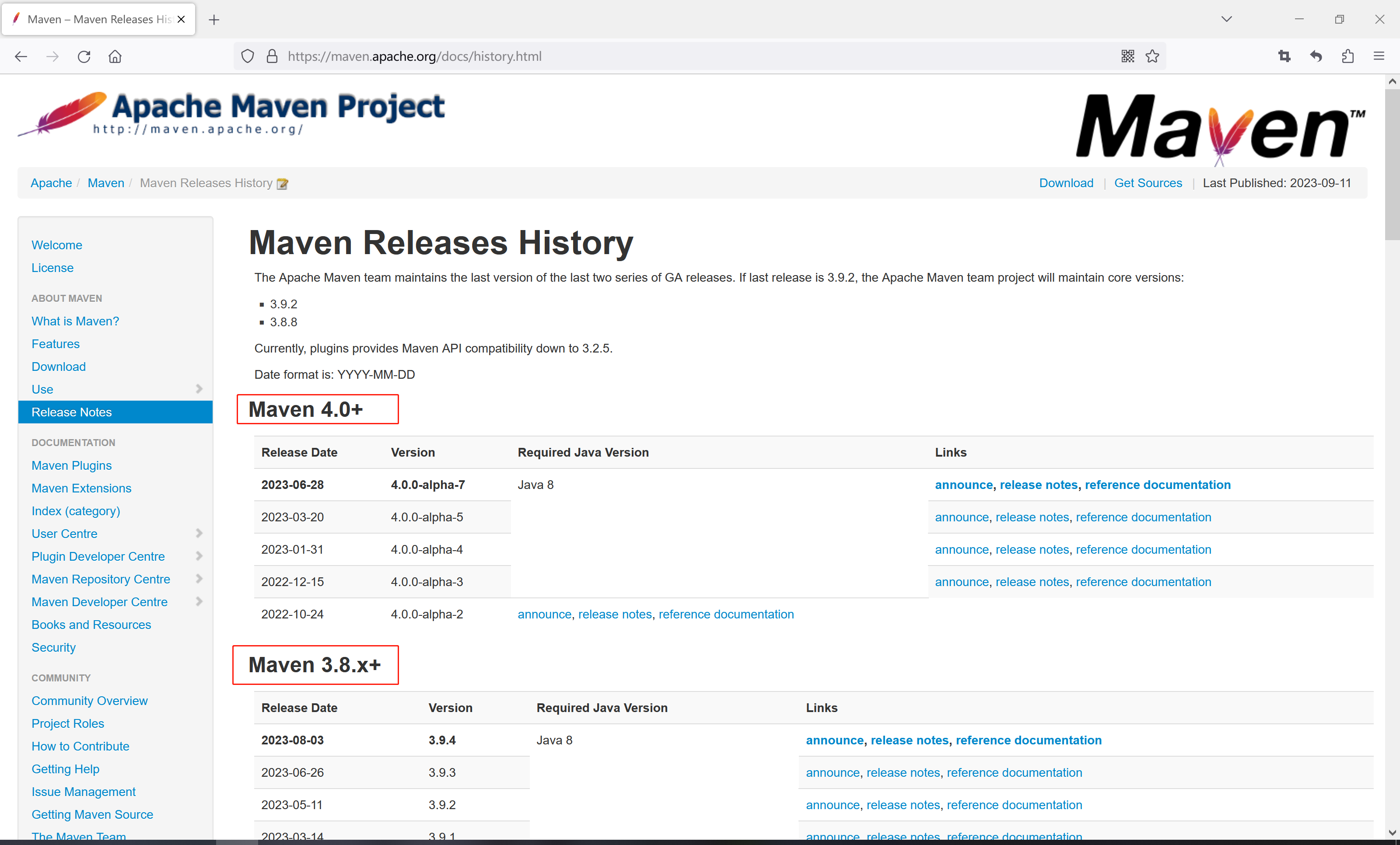Viewport: 1400px width, 845px height.
Task: Click the Maven breadcrumb link
Action: click(x=106, y=183)
